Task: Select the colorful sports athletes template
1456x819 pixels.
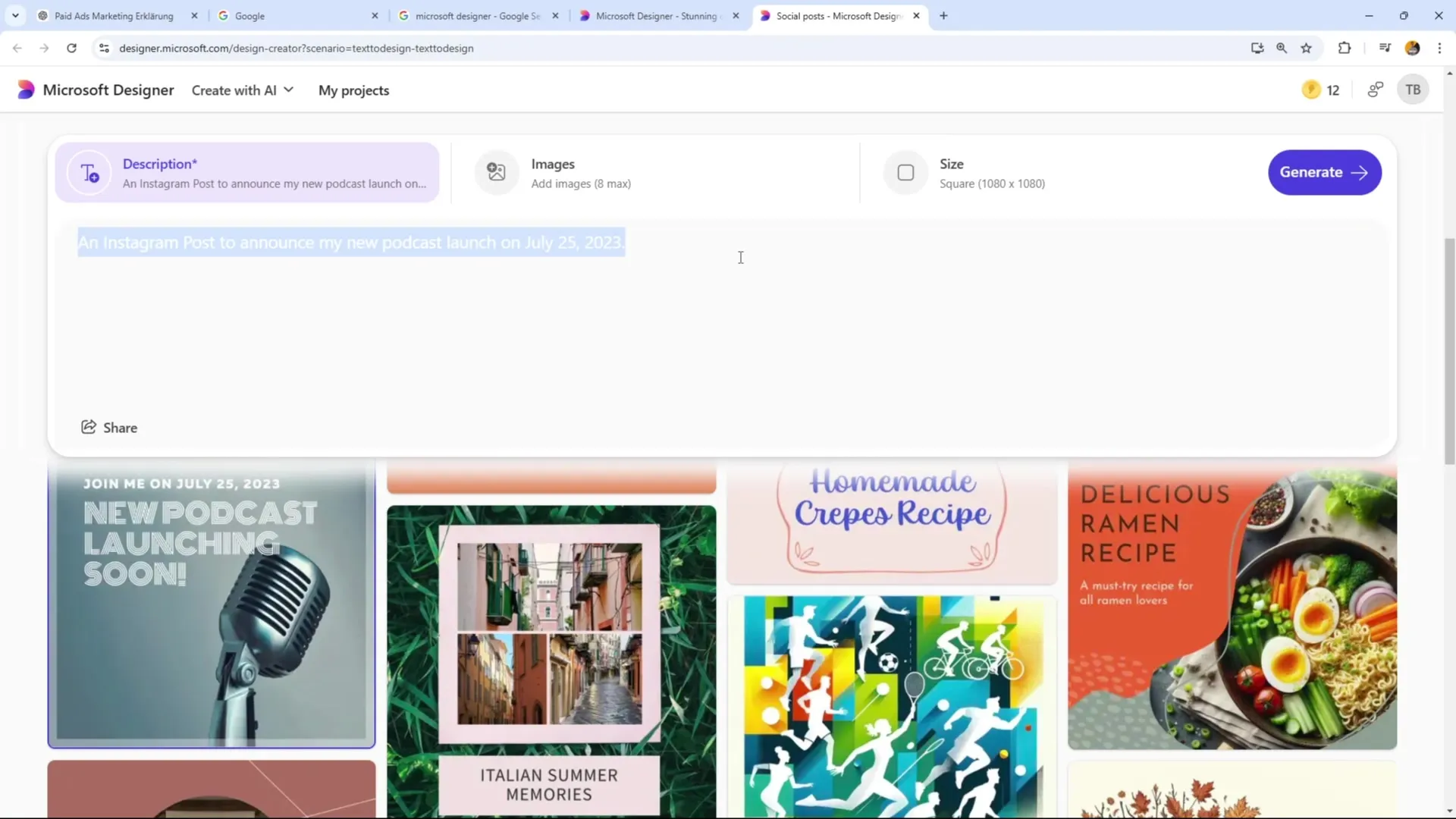Action: click(892, 707)
